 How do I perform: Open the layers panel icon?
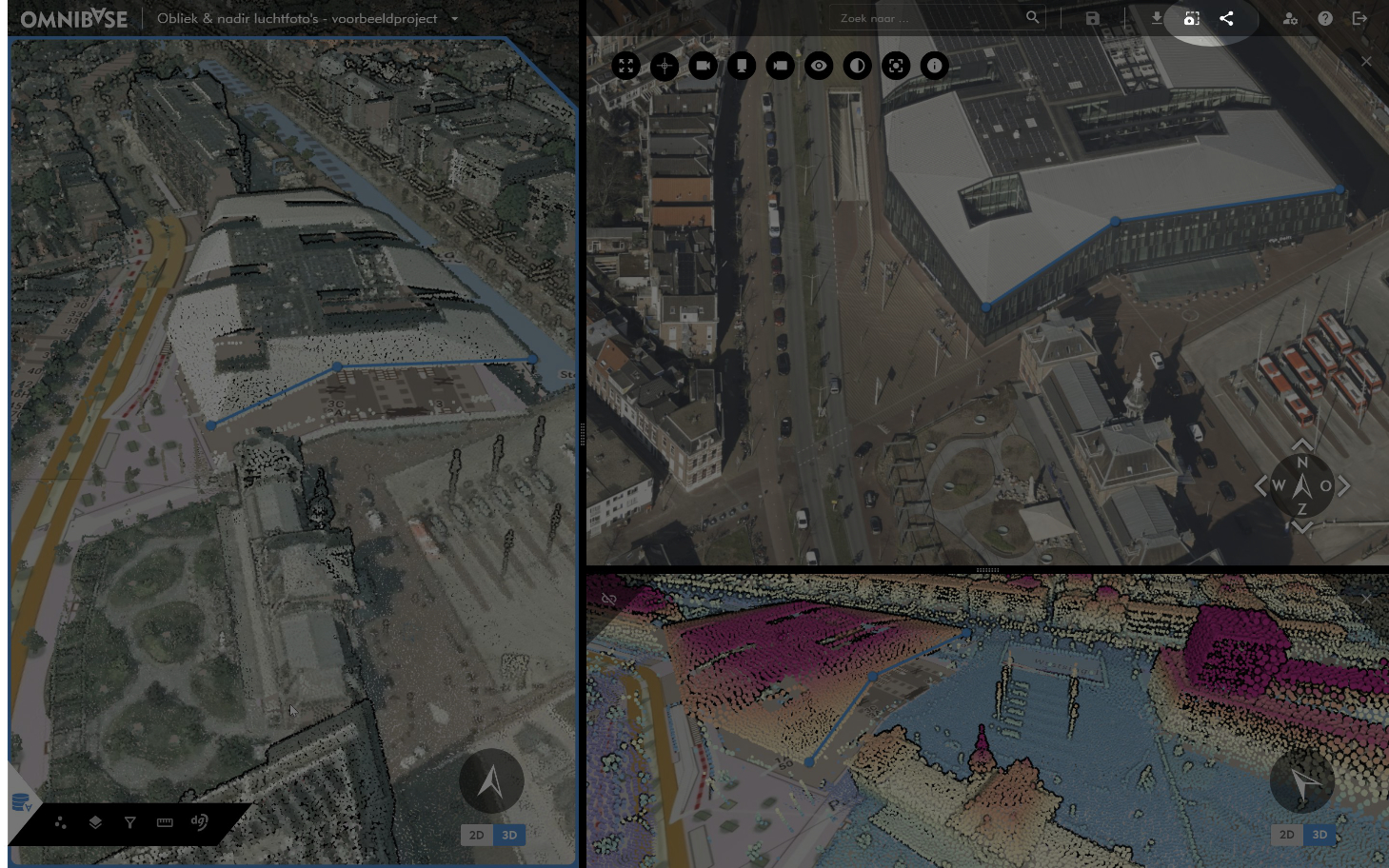pos(95,822)
